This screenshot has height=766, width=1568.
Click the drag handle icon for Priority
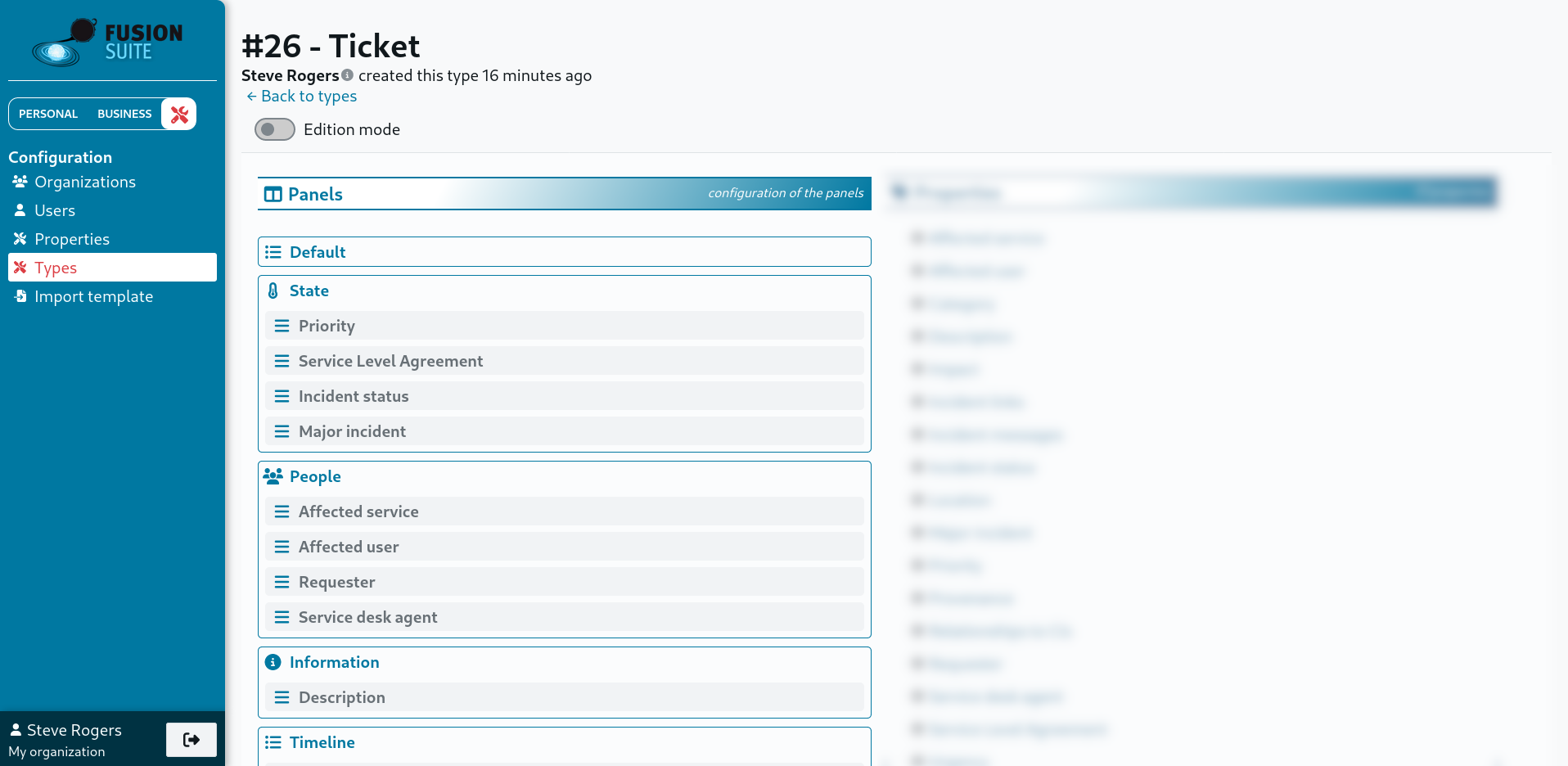[282, 326]
